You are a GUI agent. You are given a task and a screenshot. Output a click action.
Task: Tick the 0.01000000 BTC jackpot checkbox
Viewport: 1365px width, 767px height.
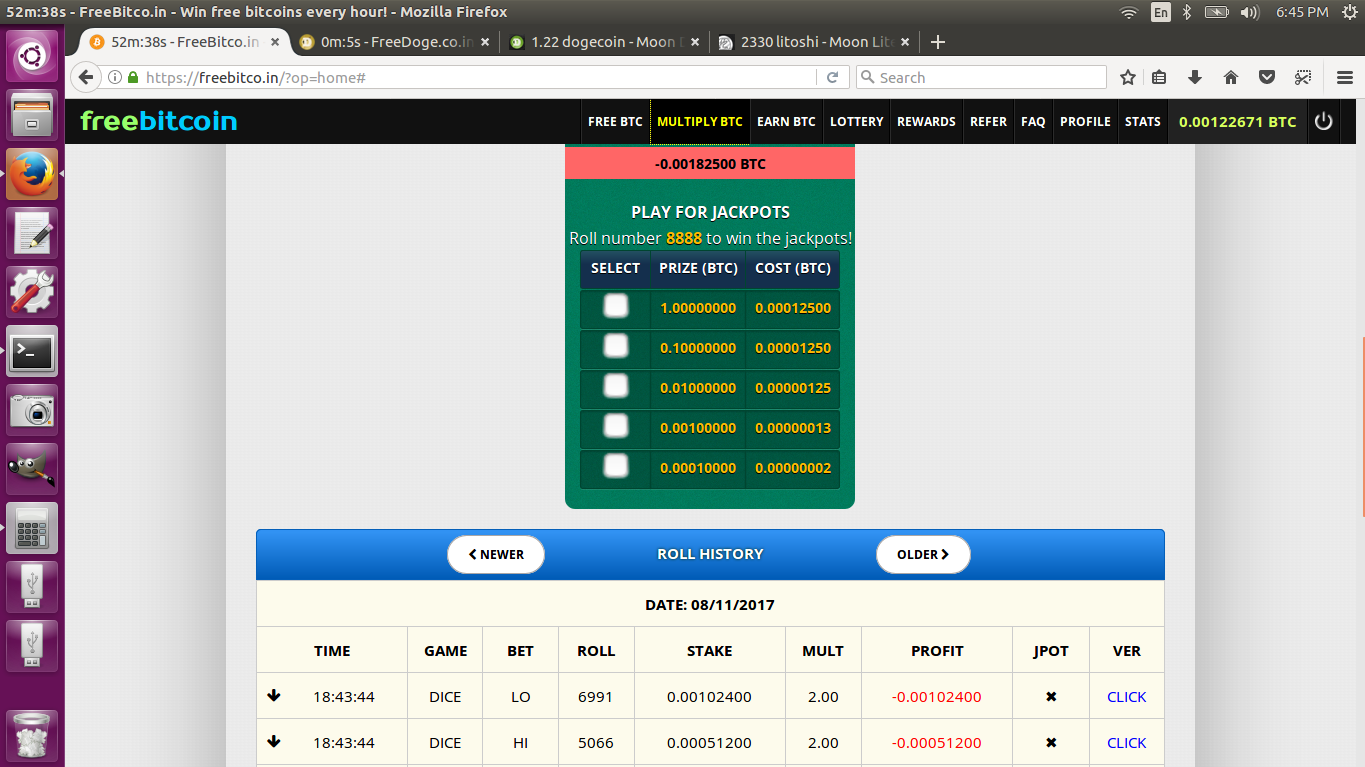[x=616, y=386]
